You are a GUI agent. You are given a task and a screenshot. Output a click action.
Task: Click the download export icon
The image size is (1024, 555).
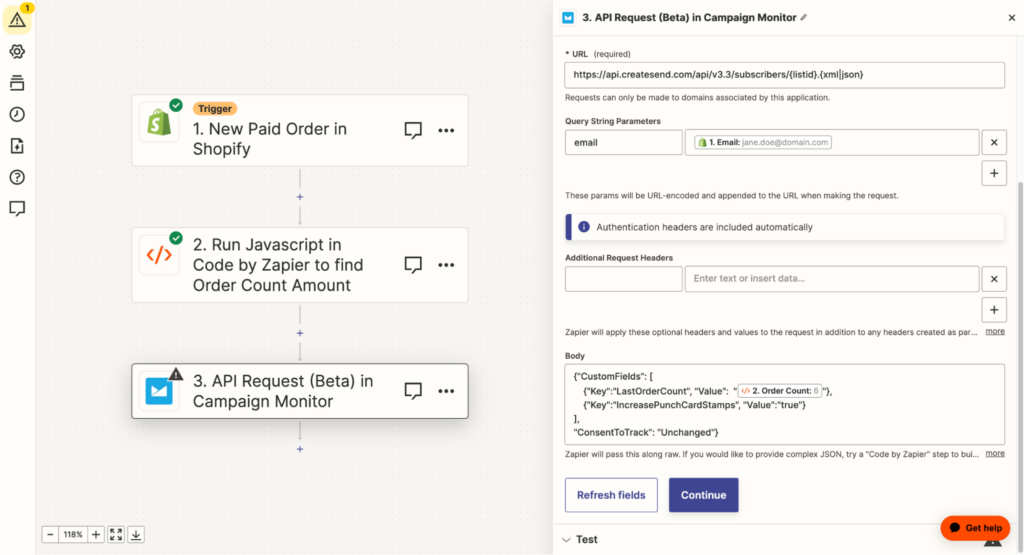click(x=136, y=535)
